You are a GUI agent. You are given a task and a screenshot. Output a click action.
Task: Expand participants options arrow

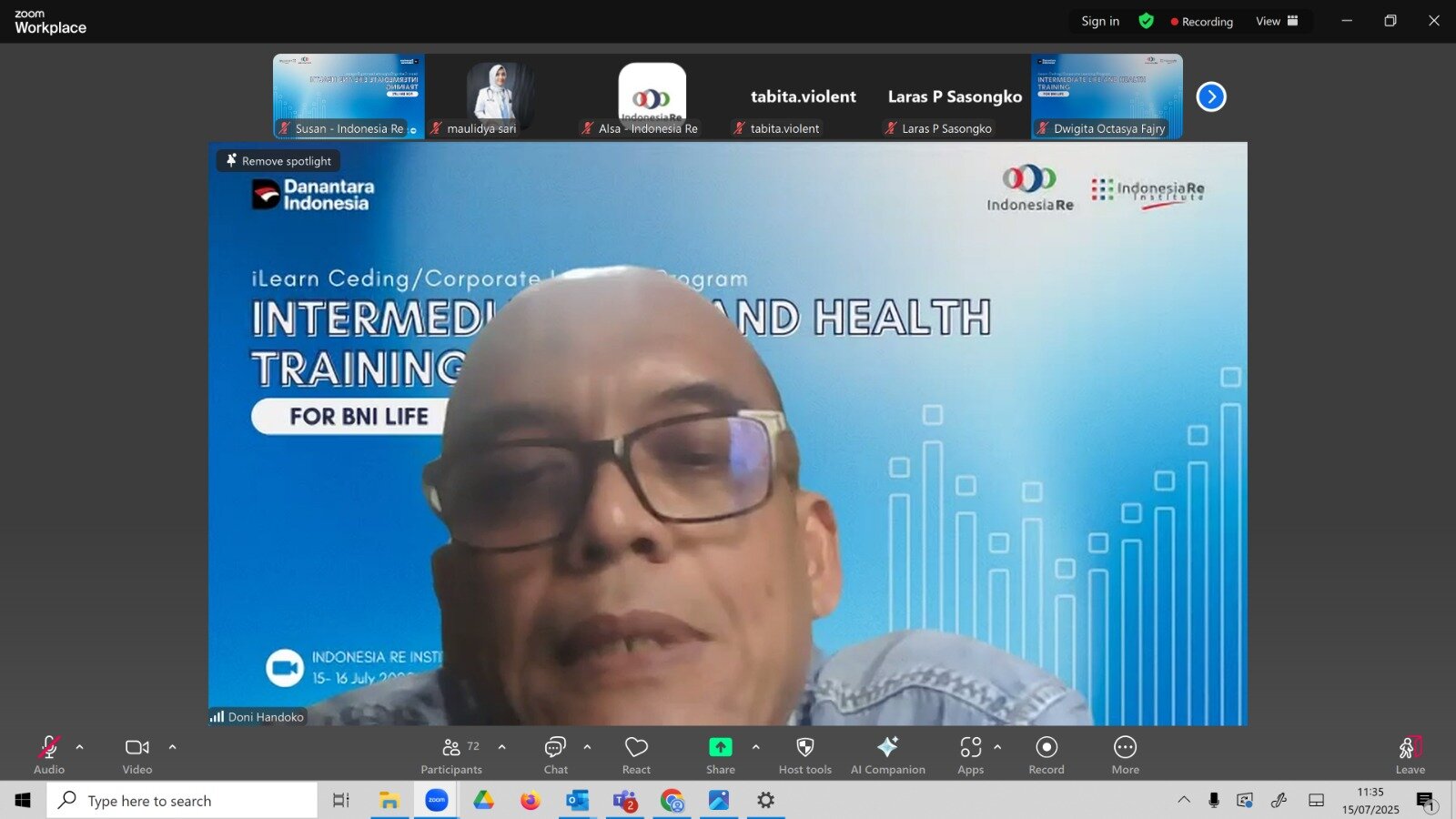pyautogui.click(x=502, y=747)
